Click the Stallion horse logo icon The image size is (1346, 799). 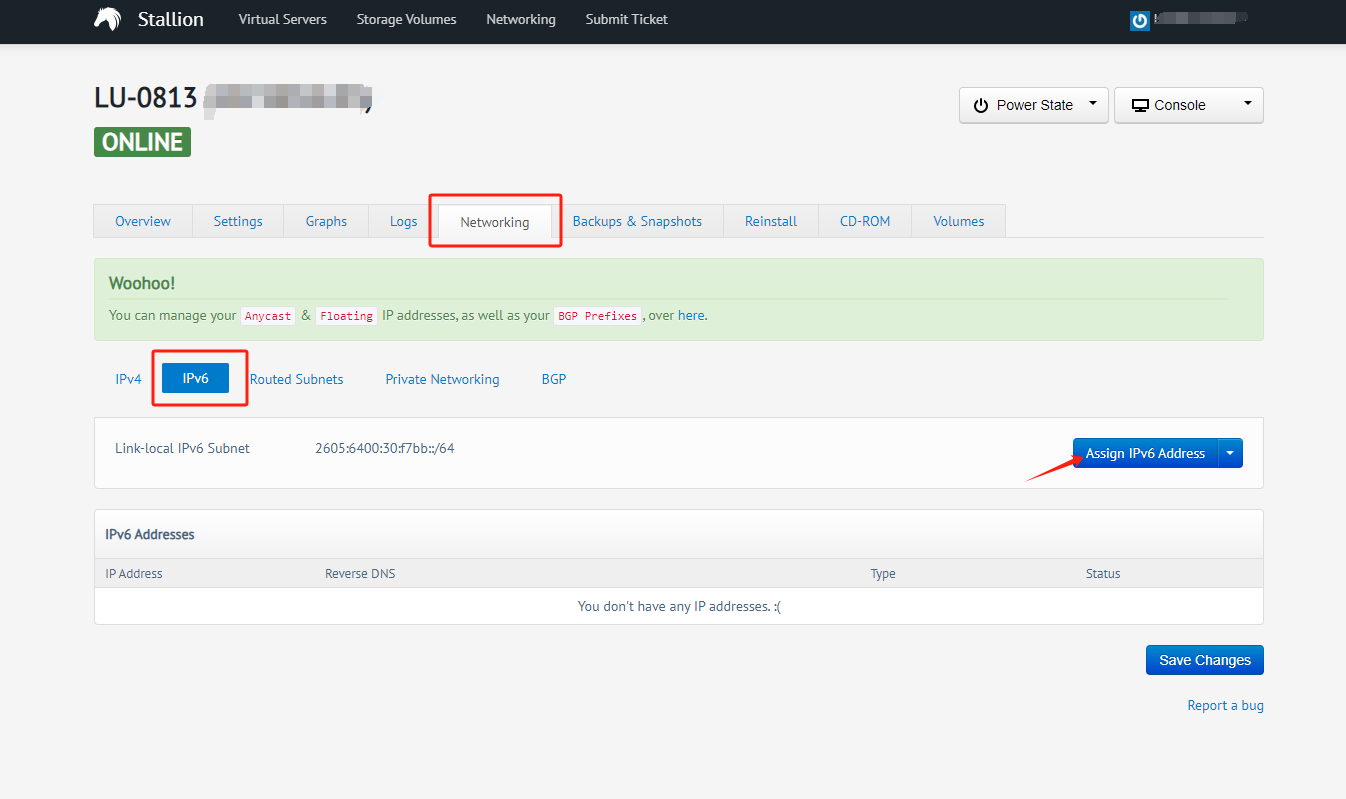pos(108,20)
